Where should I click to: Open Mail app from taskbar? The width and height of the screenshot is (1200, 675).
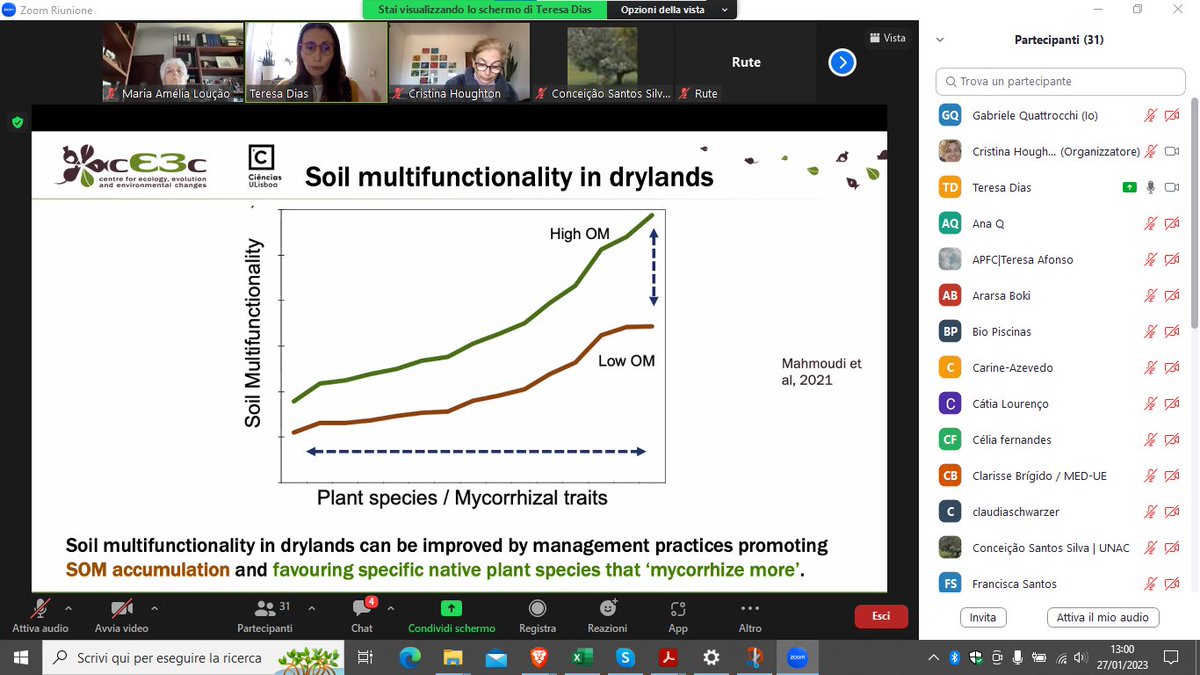click(x=496, y=658)
